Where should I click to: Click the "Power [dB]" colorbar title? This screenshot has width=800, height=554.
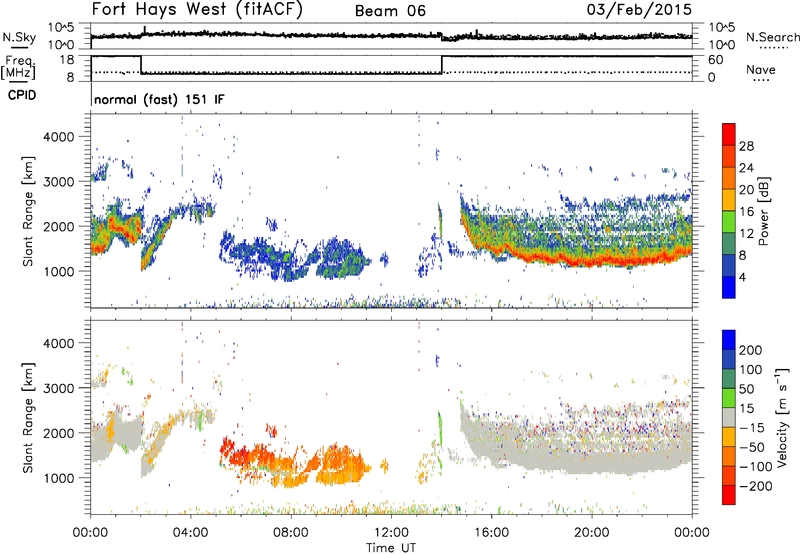pos(763,211)
